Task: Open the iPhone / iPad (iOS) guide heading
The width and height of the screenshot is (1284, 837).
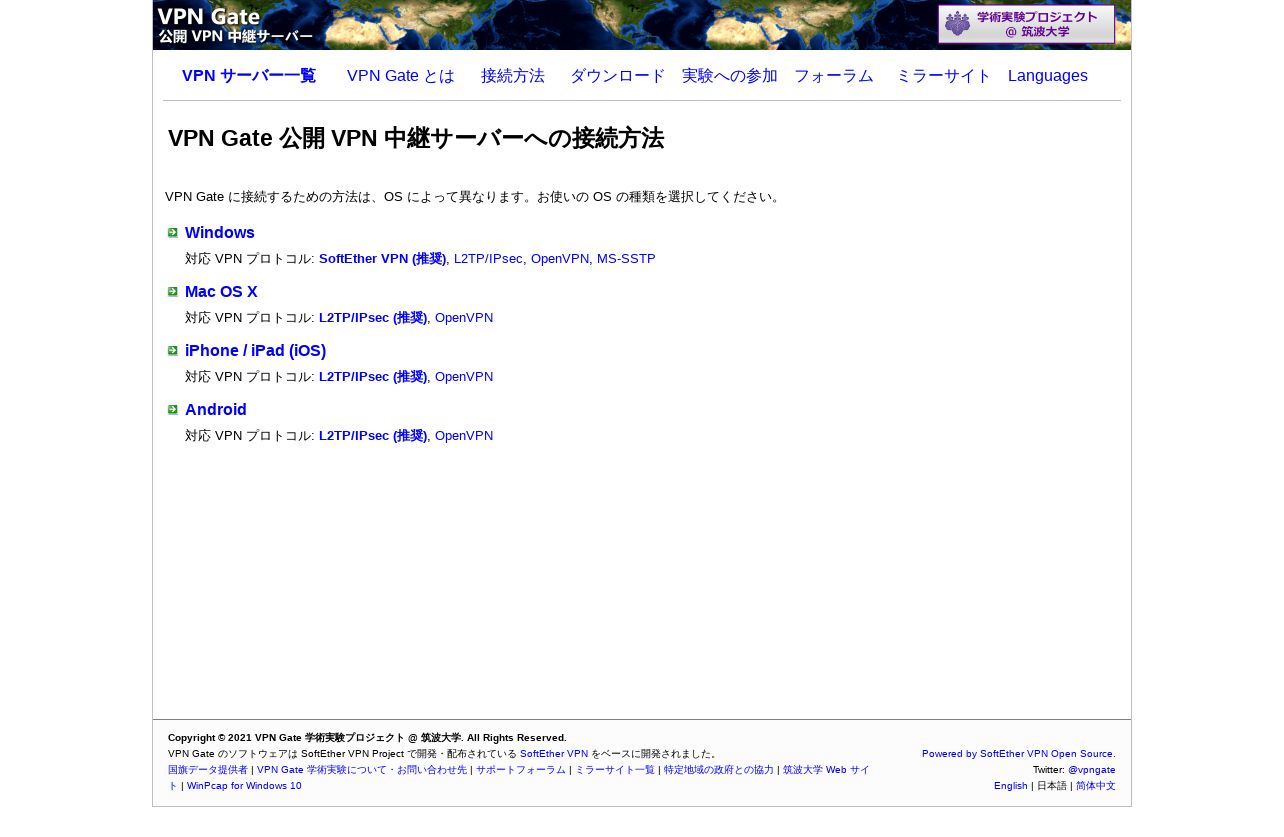Action: coord(255,351)
